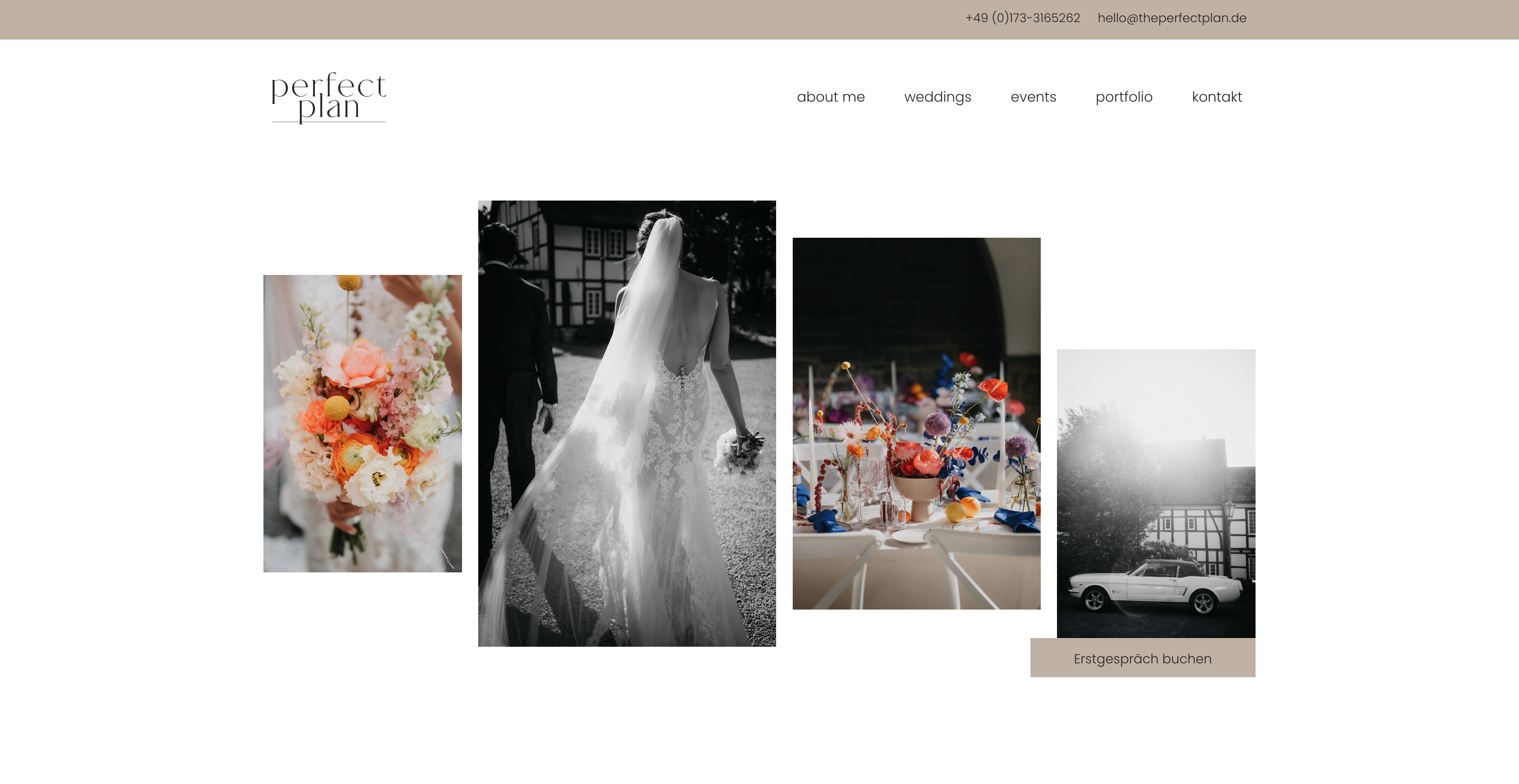
Task: Open the events navigation link
Action: (x=1033, y=97)
